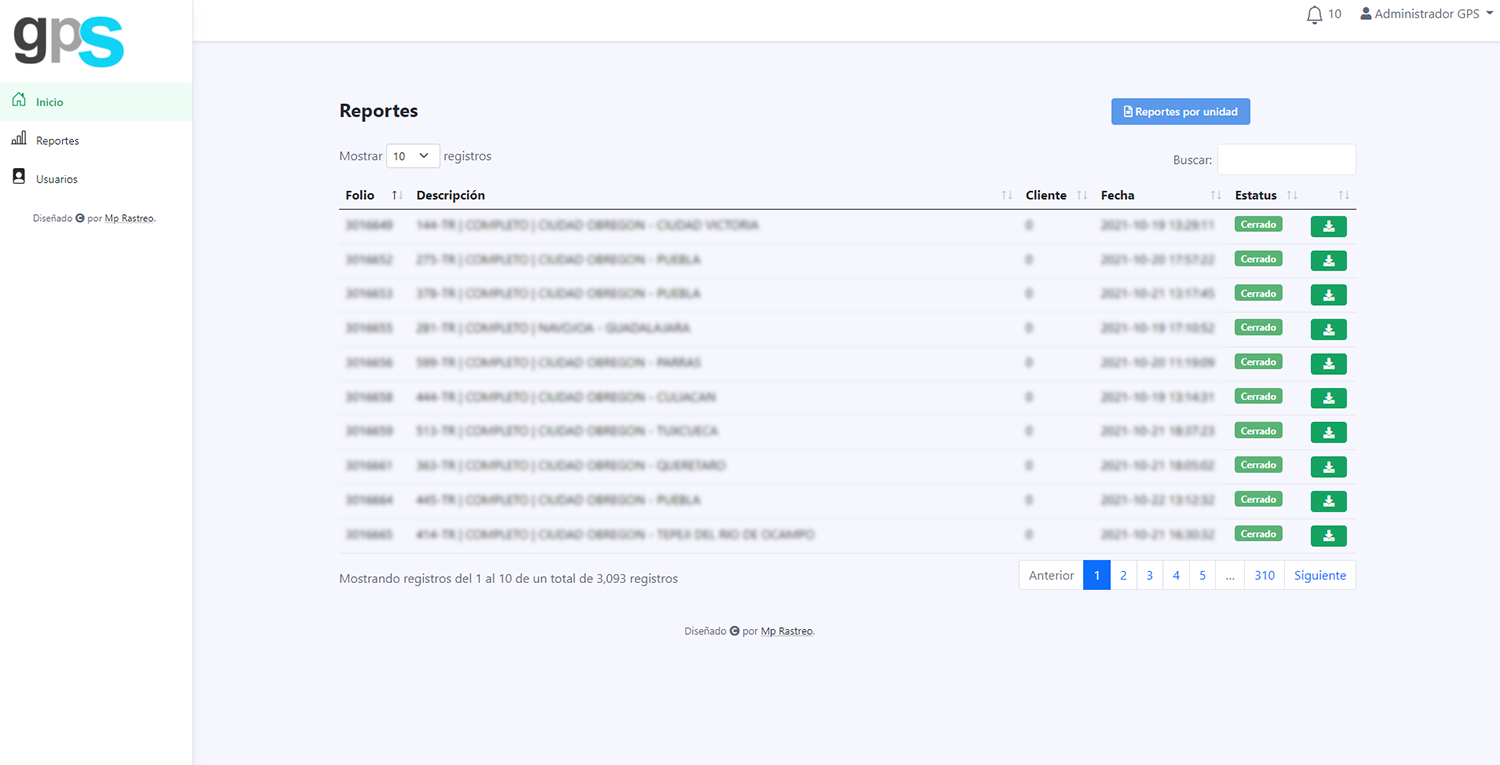
Task: Focus the Buscar search field
Action: 1285,159
